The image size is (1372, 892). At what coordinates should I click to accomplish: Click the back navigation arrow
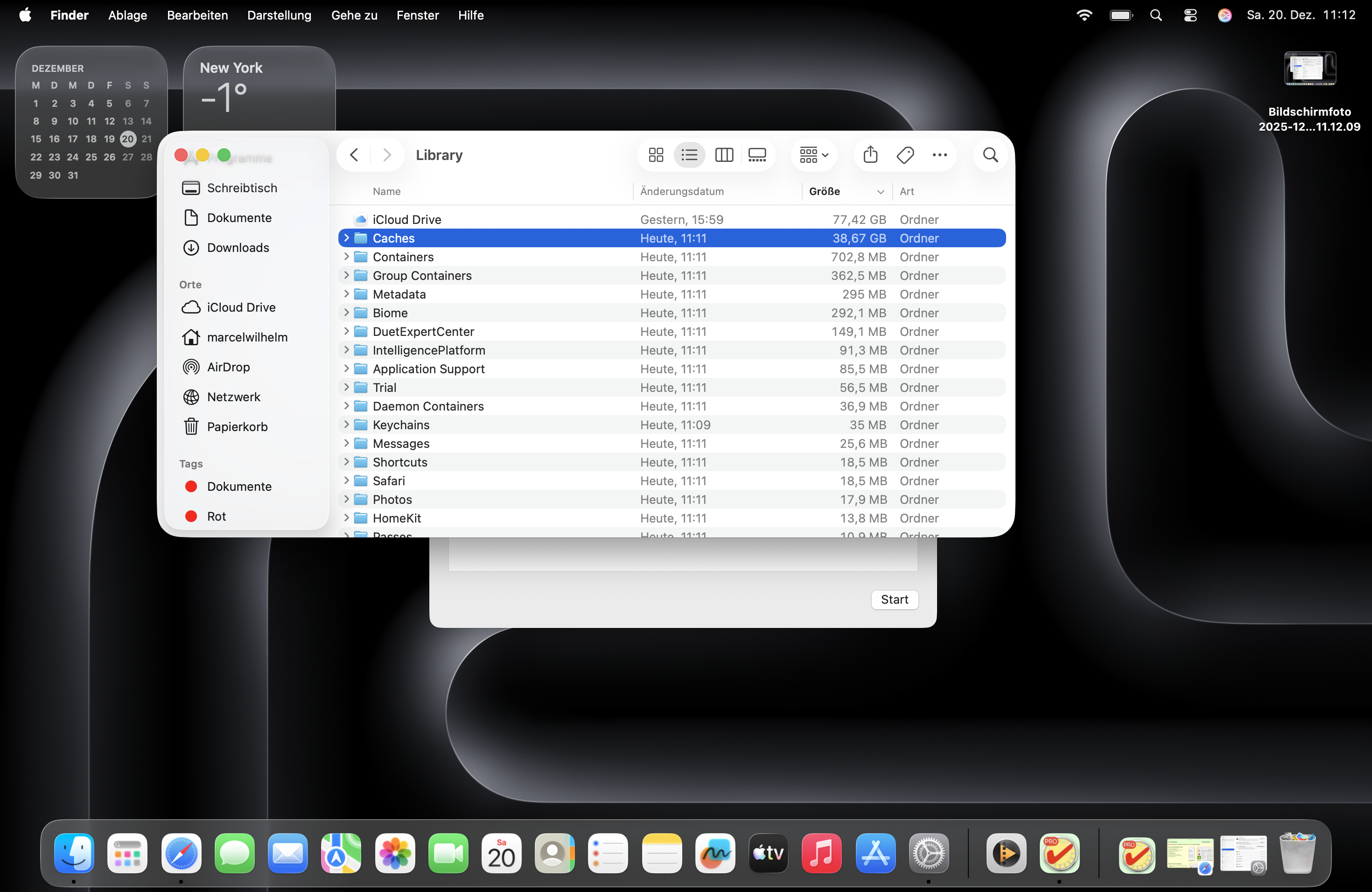(354, 155)
